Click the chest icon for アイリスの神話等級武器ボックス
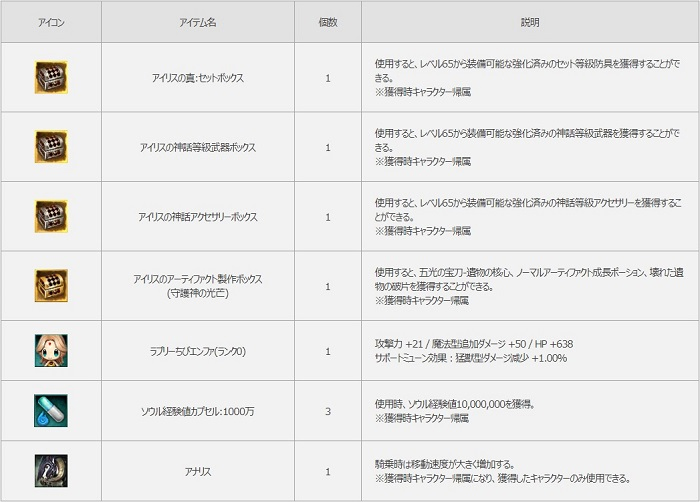The height and width of the screenshot is (502, 700). click(x=51, y=147)
